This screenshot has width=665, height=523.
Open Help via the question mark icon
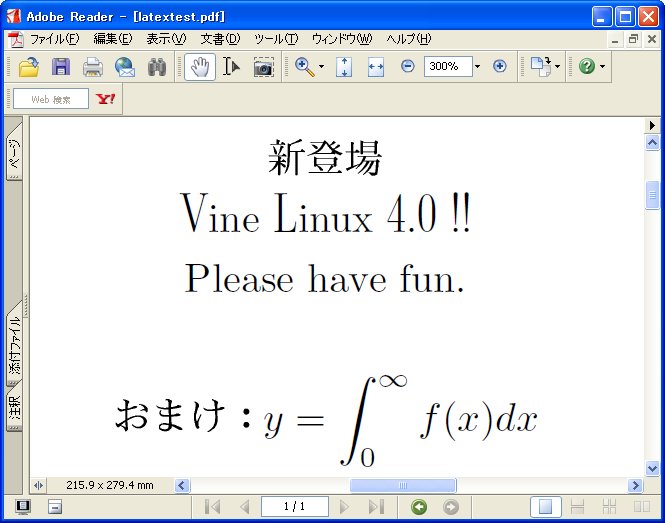pos(587,66)
